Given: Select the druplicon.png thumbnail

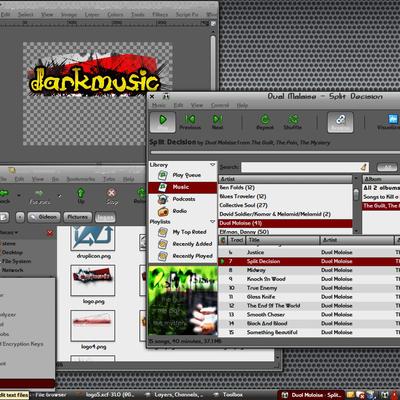Looking at the screenshot, I should [x=93, y=239].
